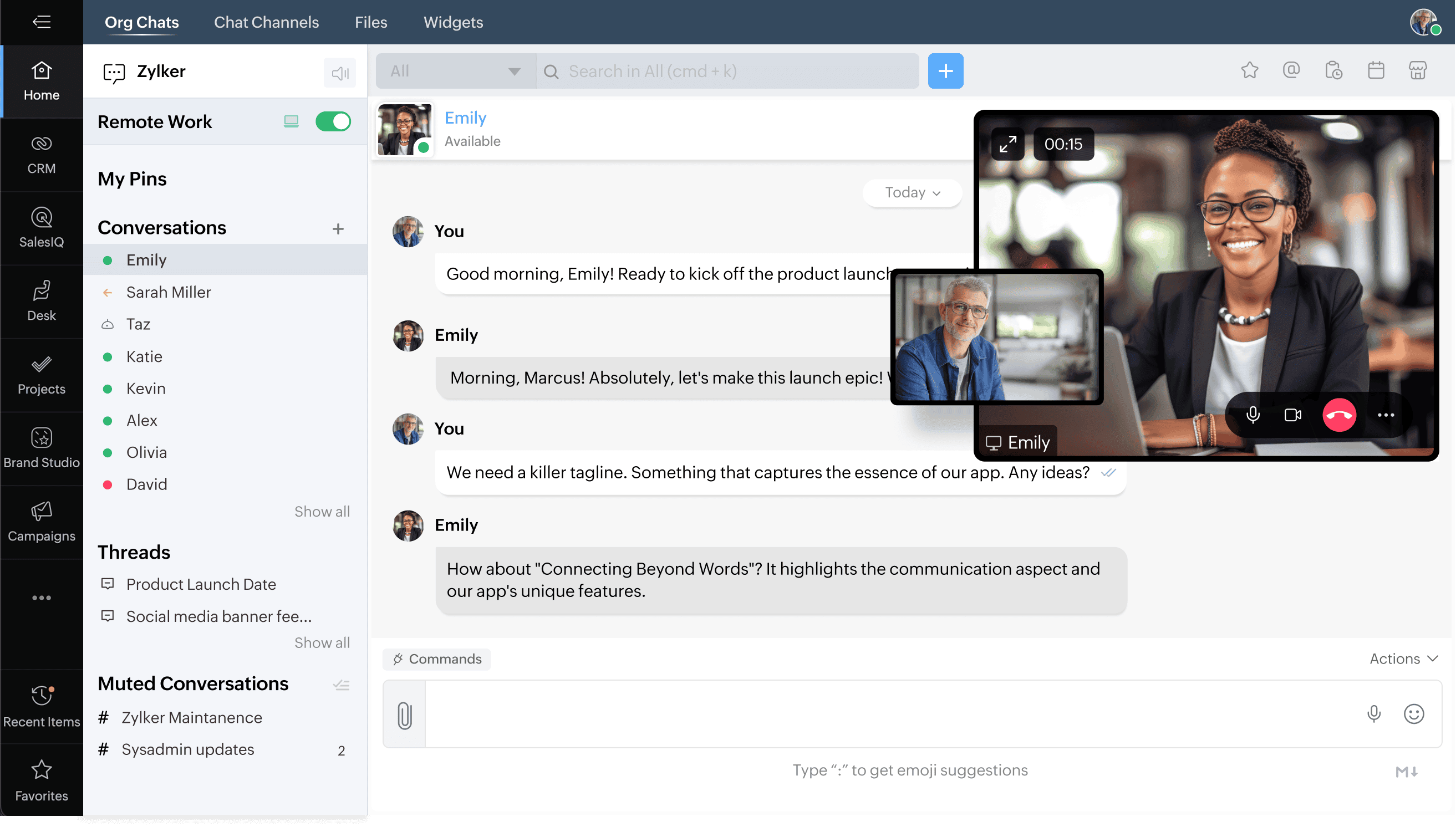This screenshot has width=1456, height=827.
Task: Open SalesIQ in left sidebar
Action: tap(42, 228)
